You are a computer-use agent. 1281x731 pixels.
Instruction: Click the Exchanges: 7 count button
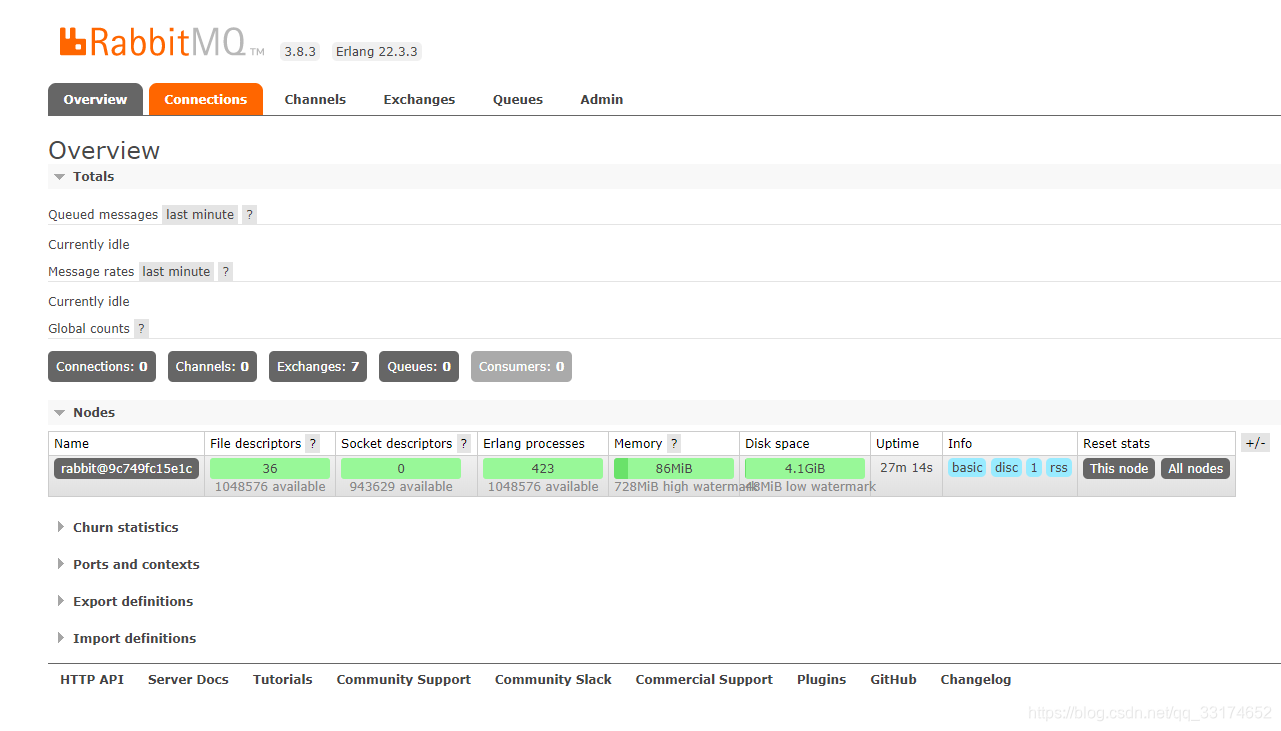(318, 366)
